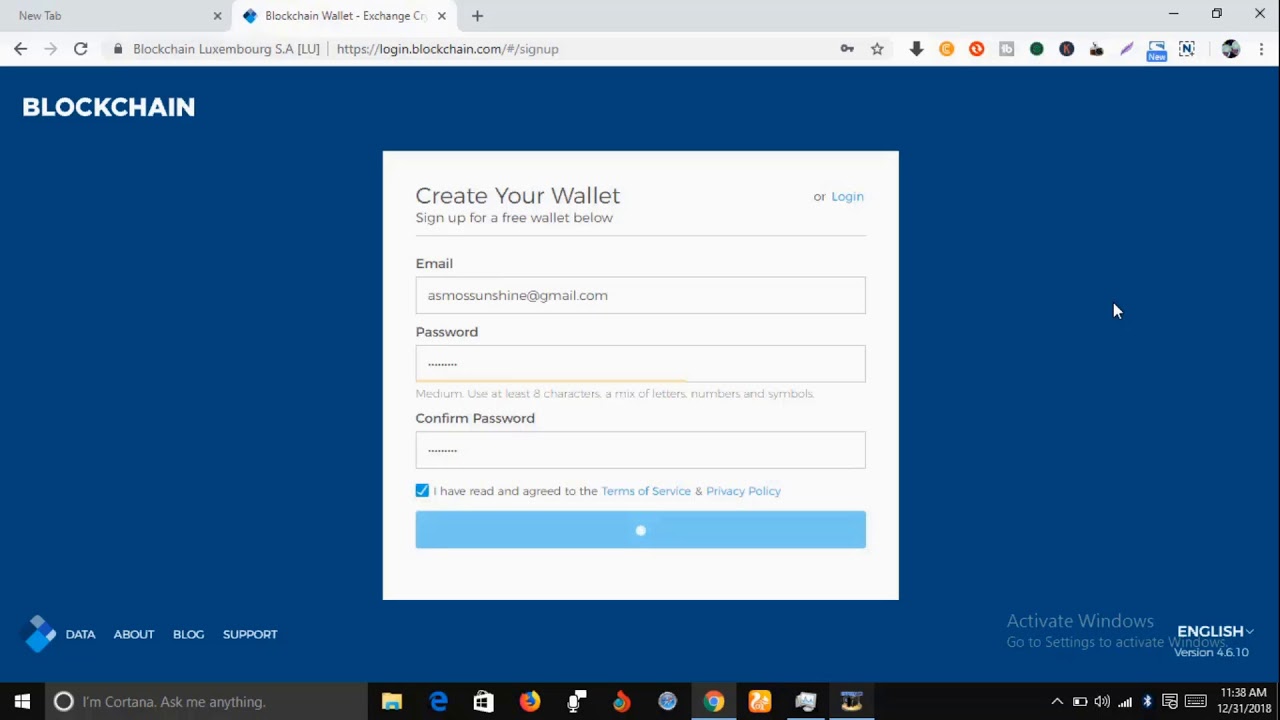The width and height of the screenshot is (1280, 720).
Task: Open Bluetooth tray icon
Action: pyautogui.click(x=1147, y=702)
